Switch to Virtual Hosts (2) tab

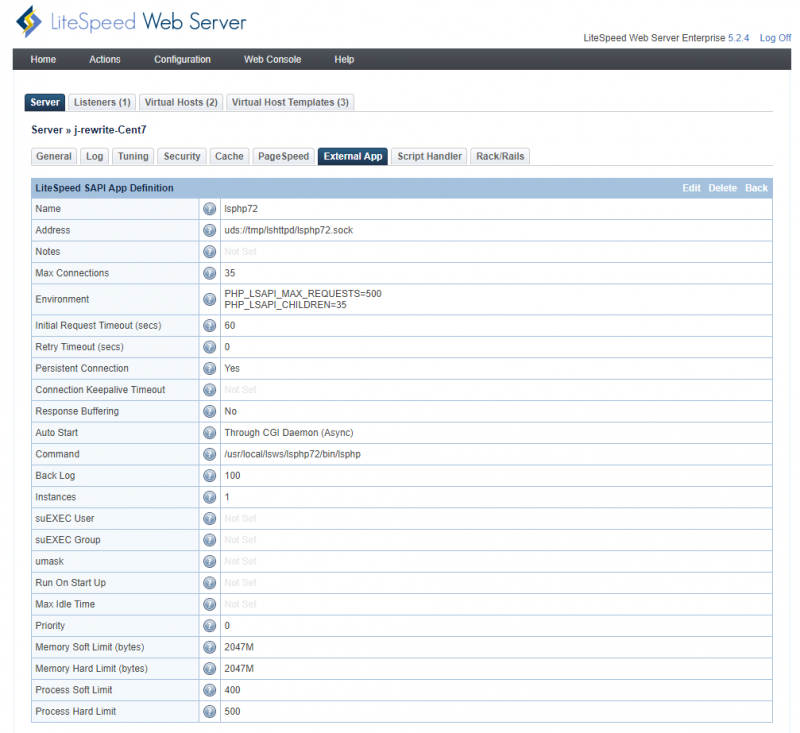coord(181,102)
